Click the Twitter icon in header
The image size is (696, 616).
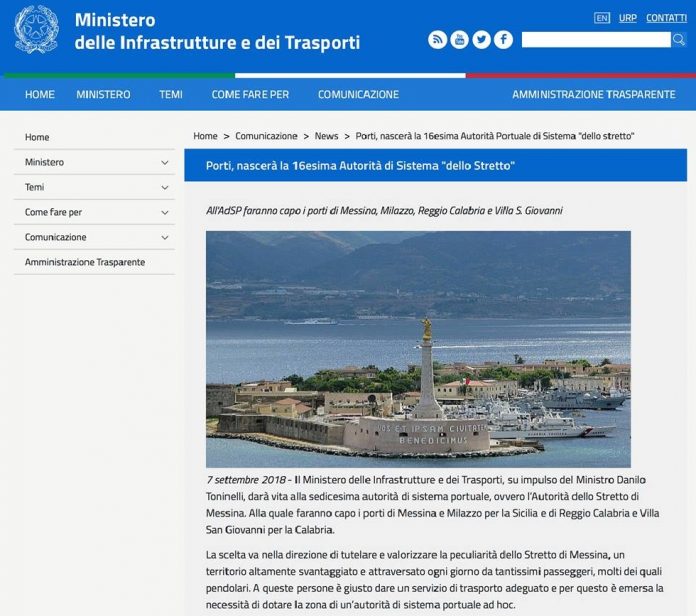(481, 40)
